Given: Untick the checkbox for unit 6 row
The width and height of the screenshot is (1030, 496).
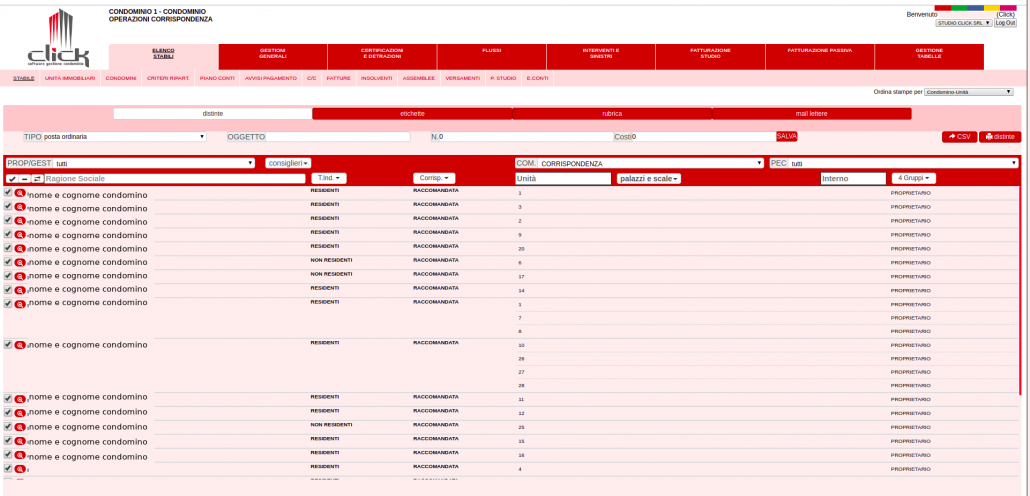Looking at the screenshot, I should point(8,261).
